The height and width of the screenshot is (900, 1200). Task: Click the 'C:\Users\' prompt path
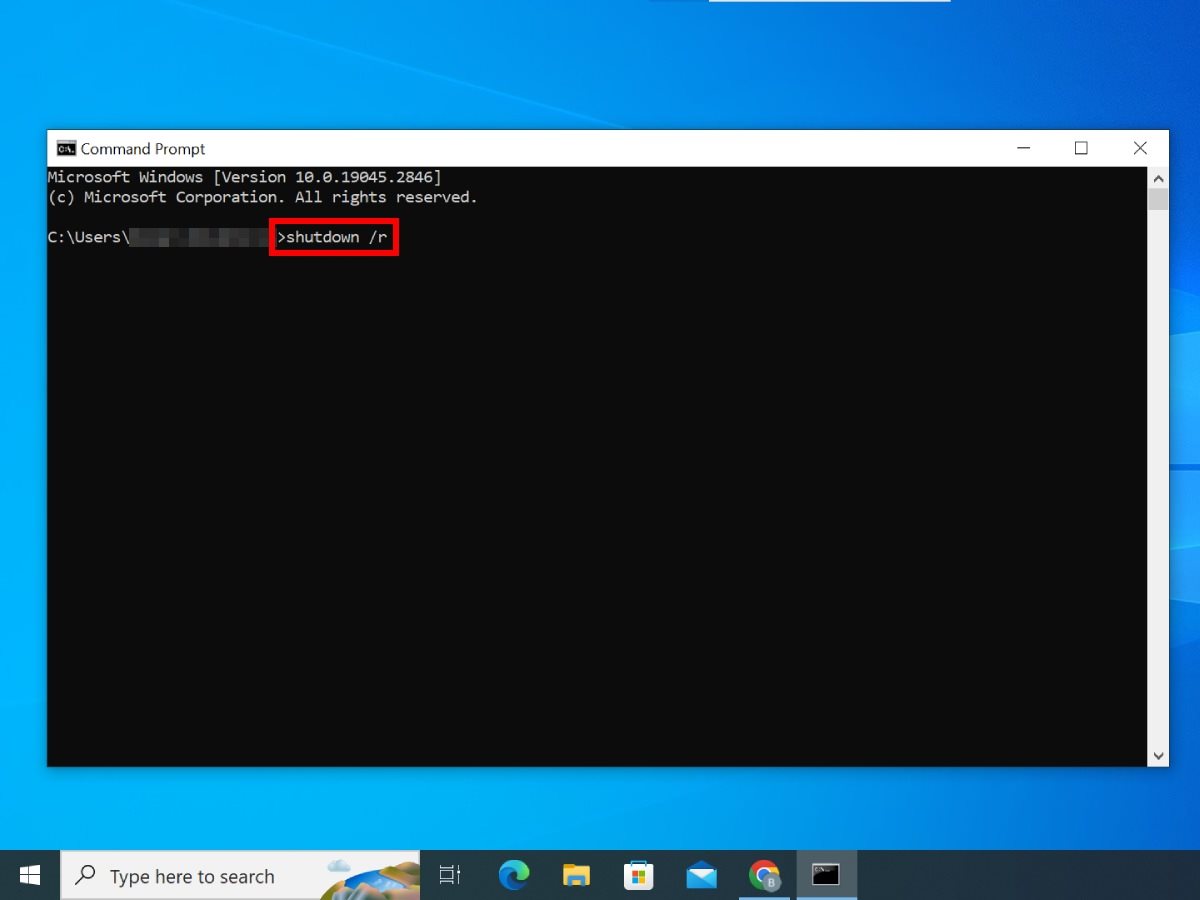pyautogui.click(x=89, y=237)
